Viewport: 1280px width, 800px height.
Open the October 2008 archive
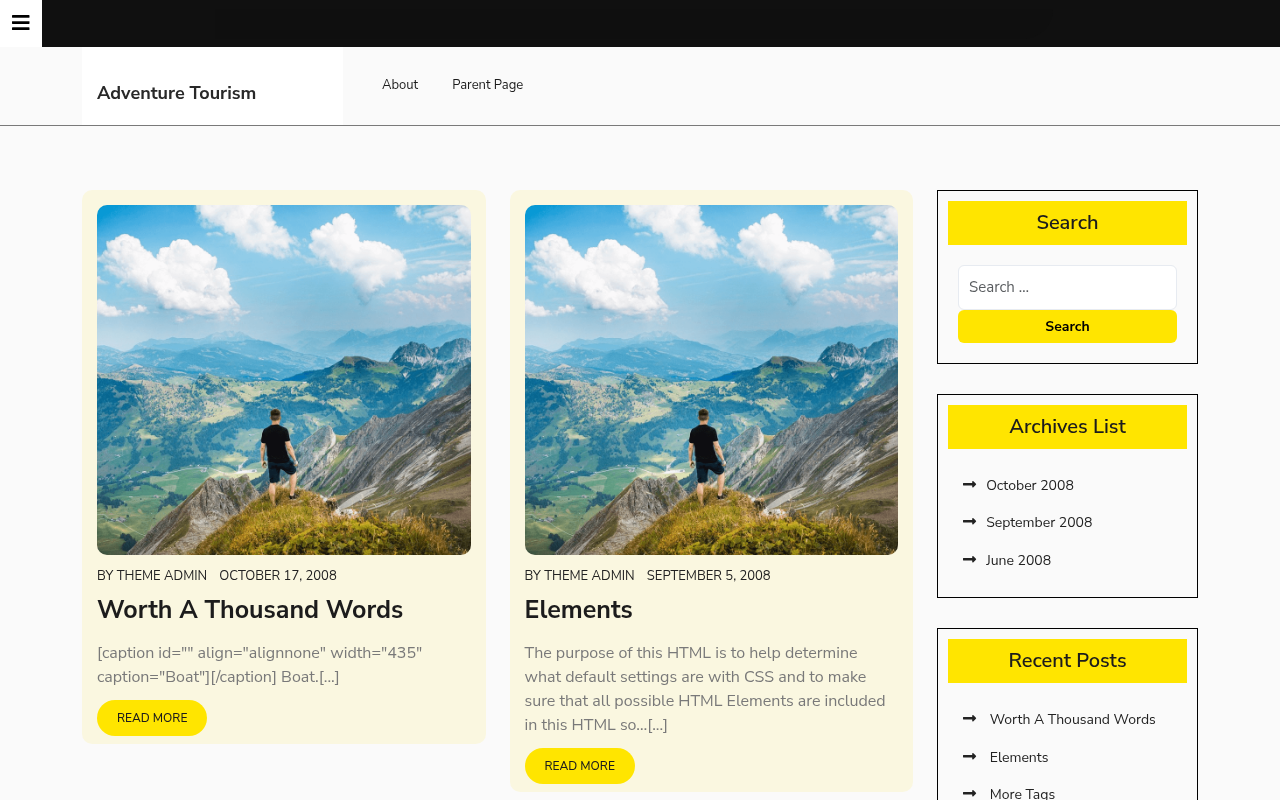pyautogui.click(x=1030, y=485)
